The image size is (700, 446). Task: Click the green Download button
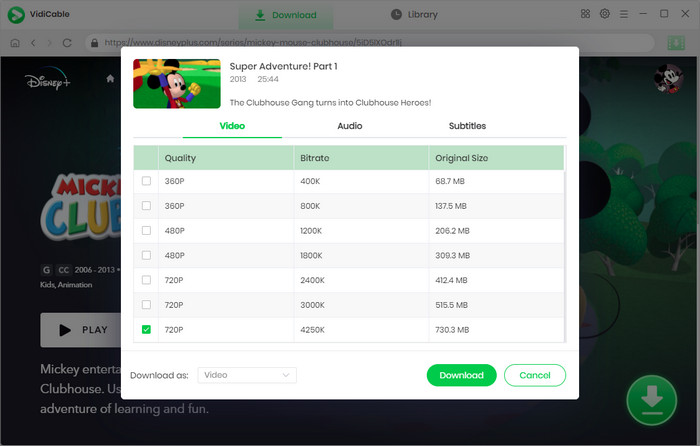point(462,375)
